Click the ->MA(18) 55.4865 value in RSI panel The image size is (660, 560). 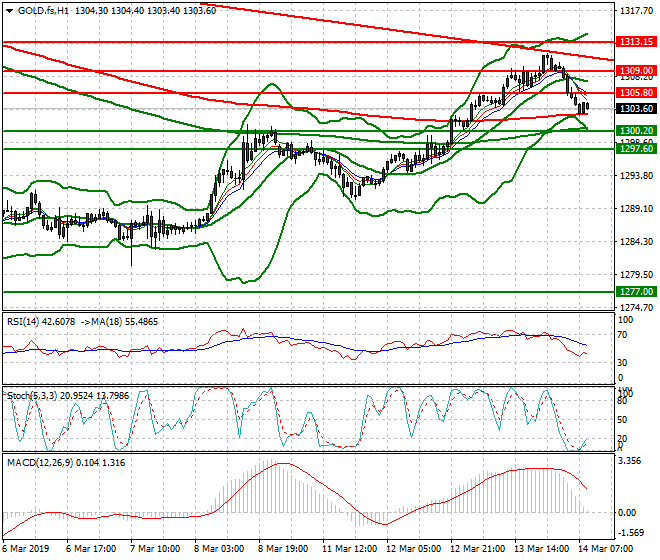118,322
